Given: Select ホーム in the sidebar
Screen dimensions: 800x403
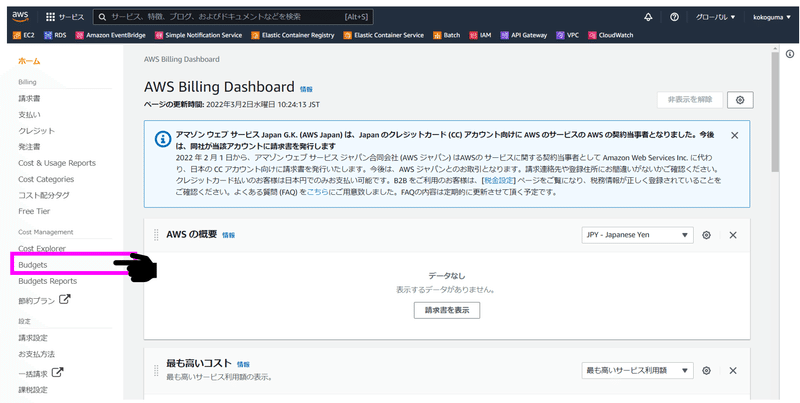Looking at the screenshot, I should click(29, 61).
